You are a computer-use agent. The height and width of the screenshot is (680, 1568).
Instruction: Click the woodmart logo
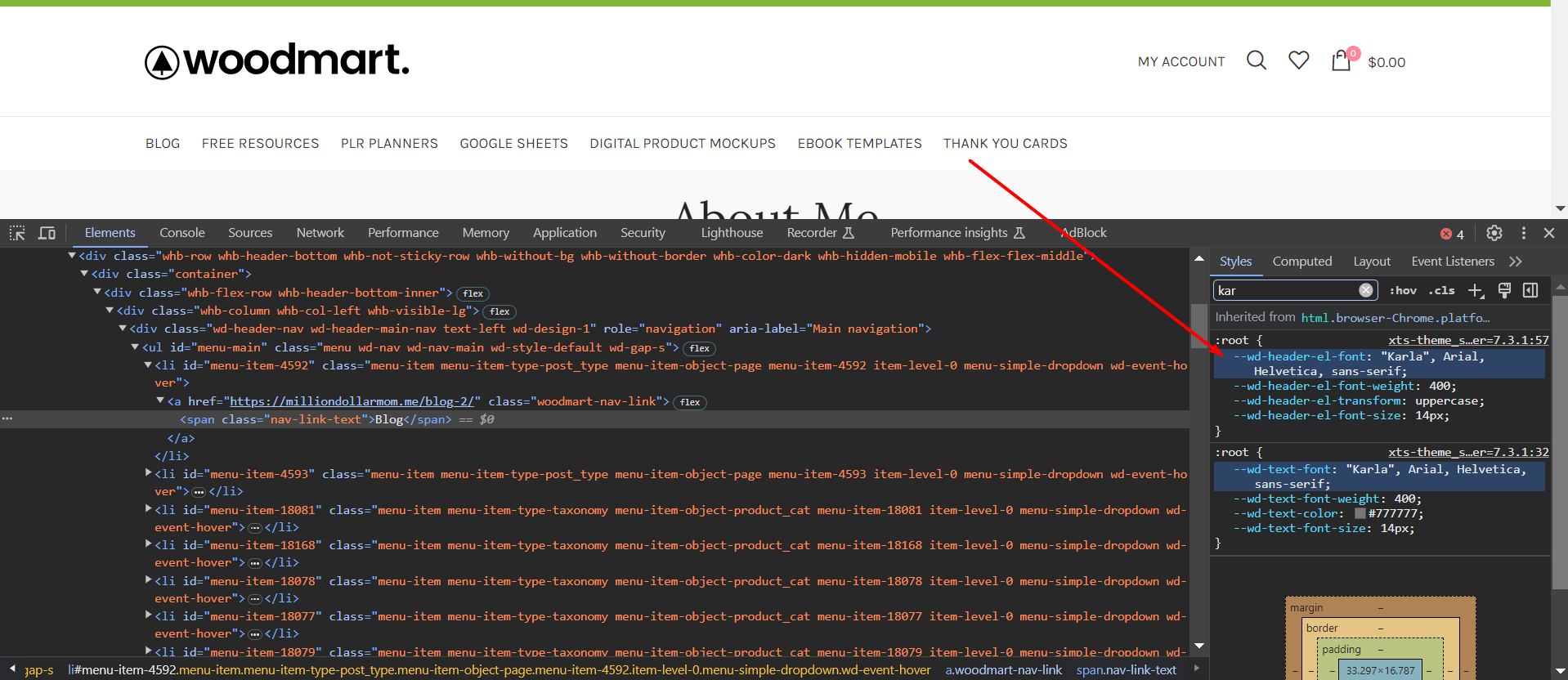pos(277,61)
